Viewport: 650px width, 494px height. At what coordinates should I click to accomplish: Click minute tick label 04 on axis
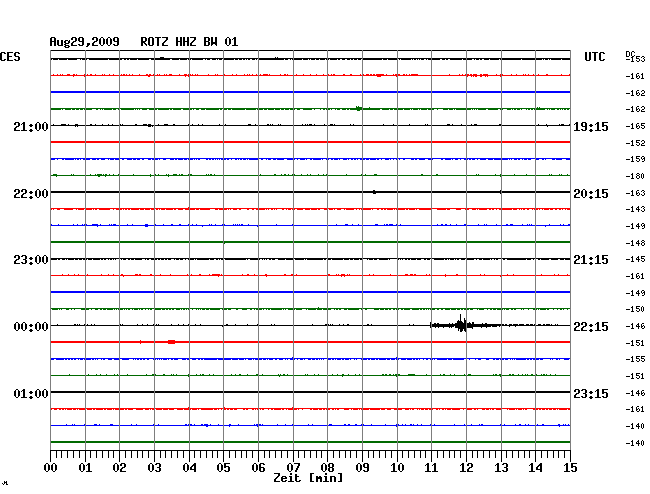tap(189, 467)
